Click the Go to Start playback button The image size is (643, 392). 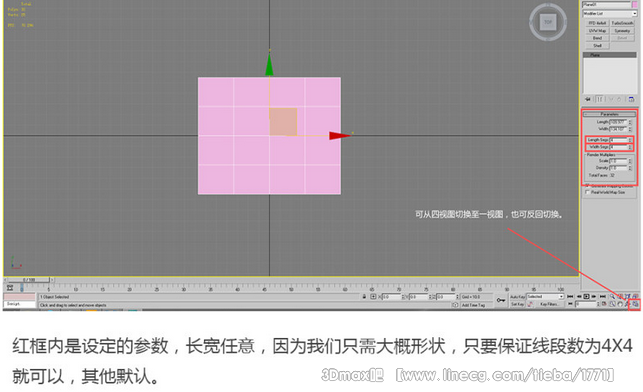pyautogui.click(x=570, y=296)
